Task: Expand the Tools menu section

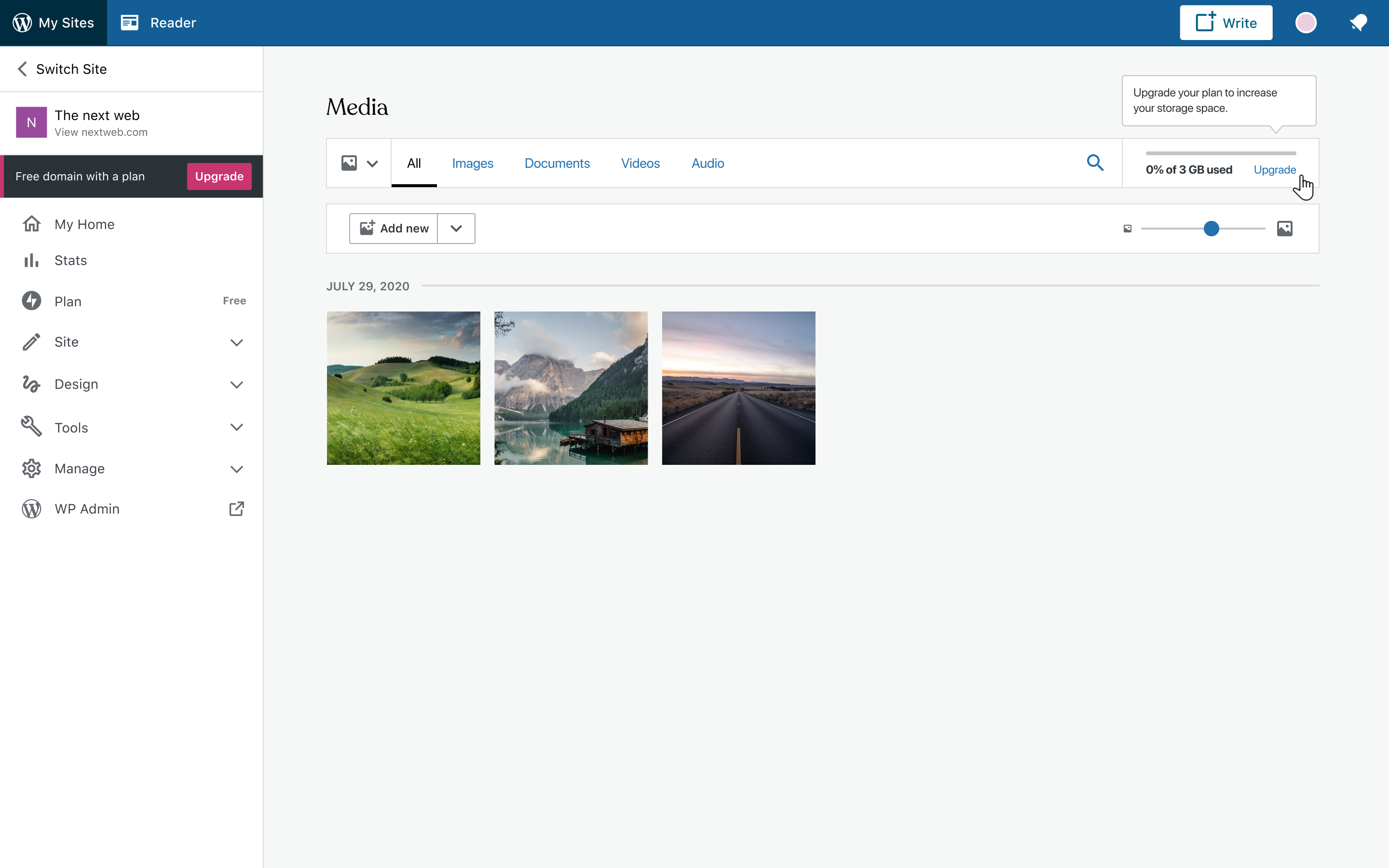Action: tap(236, 427)
